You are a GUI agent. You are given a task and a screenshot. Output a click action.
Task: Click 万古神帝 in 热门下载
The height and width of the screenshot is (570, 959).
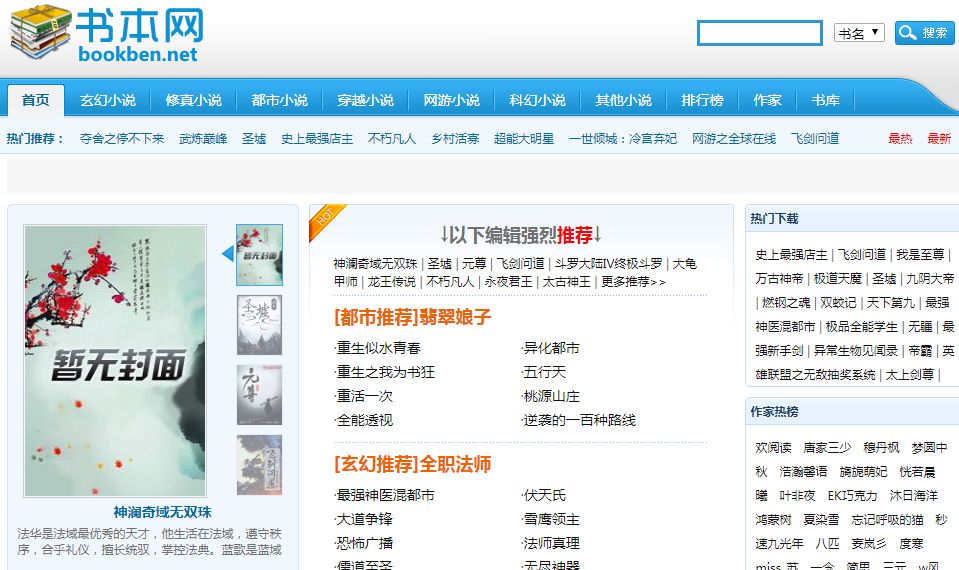pos(779,278)
